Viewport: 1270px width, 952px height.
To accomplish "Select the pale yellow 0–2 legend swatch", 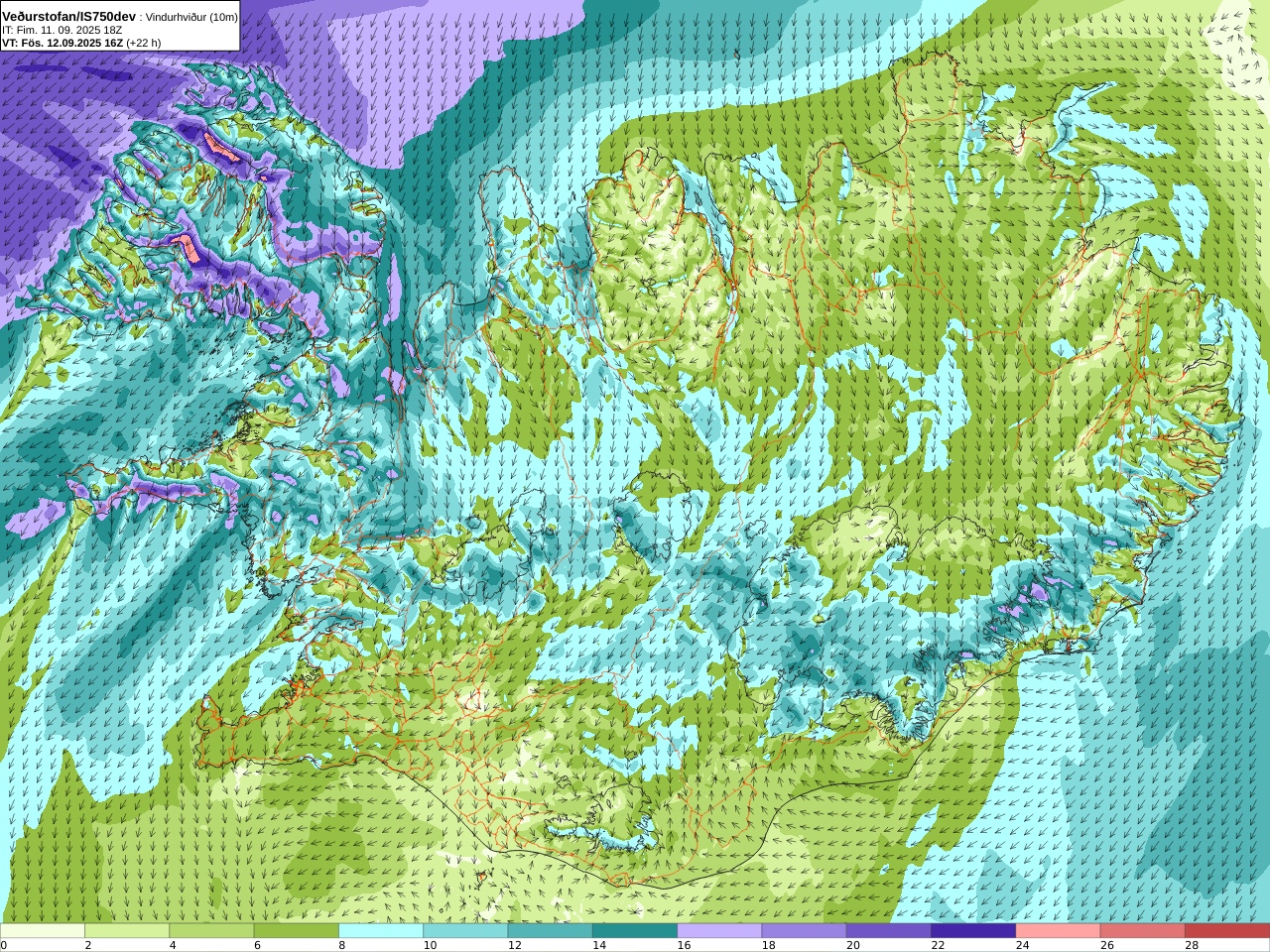I will tap(43, 931).
